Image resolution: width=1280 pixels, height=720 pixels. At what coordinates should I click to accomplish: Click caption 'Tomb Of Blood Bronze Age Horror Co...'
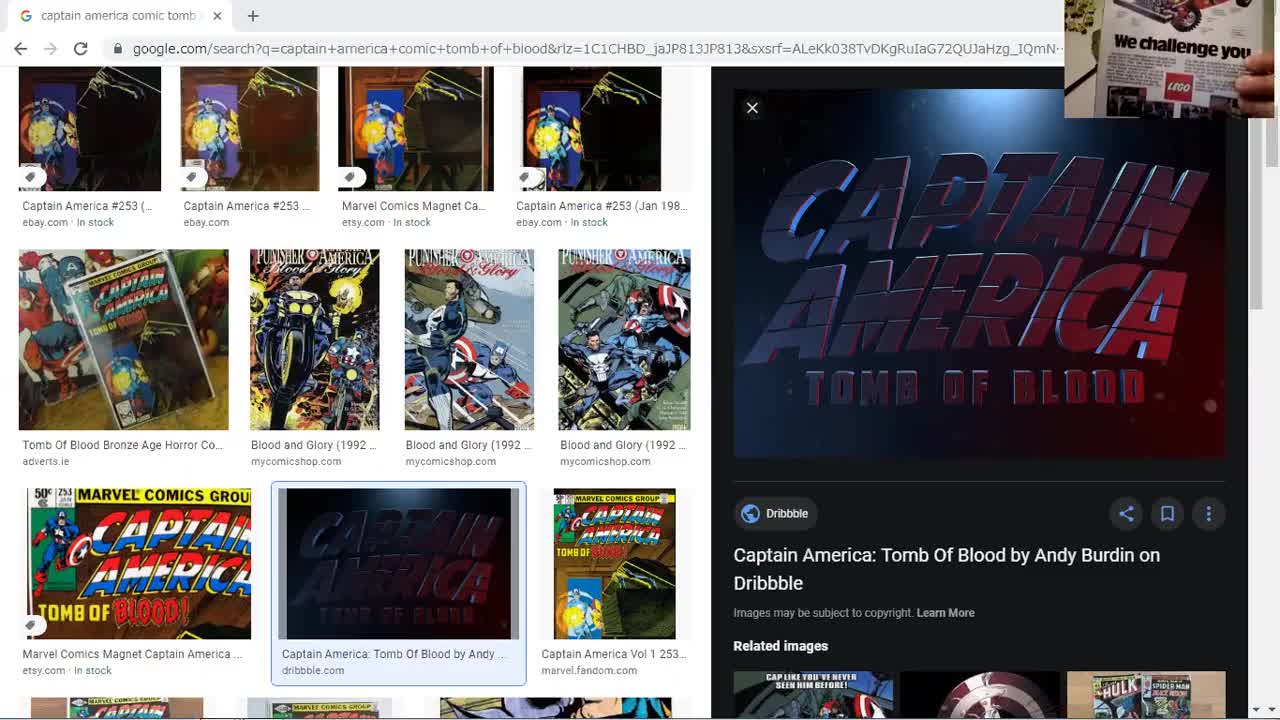[122, 445]
